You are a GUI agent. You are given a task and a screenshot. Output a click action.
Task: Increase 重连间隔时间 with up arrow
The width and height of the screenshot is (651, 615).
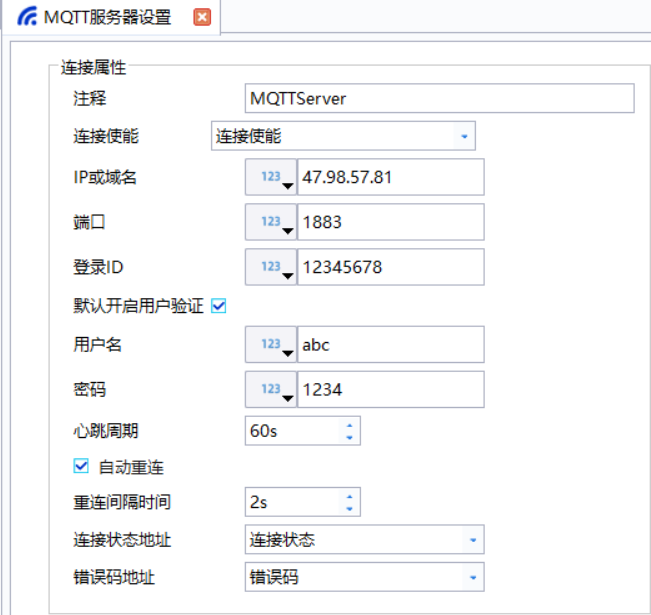350,497
